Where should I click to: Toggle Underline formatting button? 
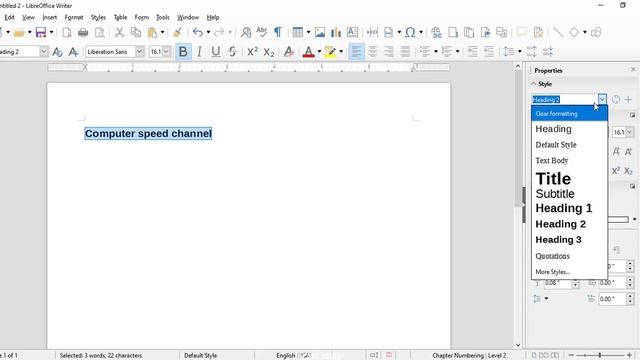216,52
